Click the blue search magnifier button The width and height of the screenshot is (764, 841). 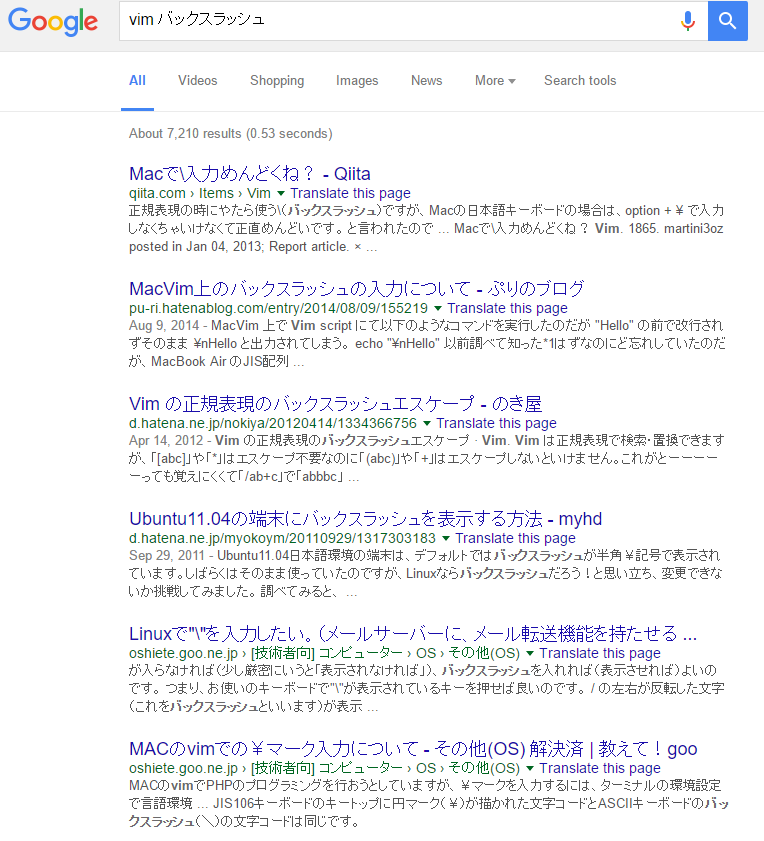click(728, 21)
